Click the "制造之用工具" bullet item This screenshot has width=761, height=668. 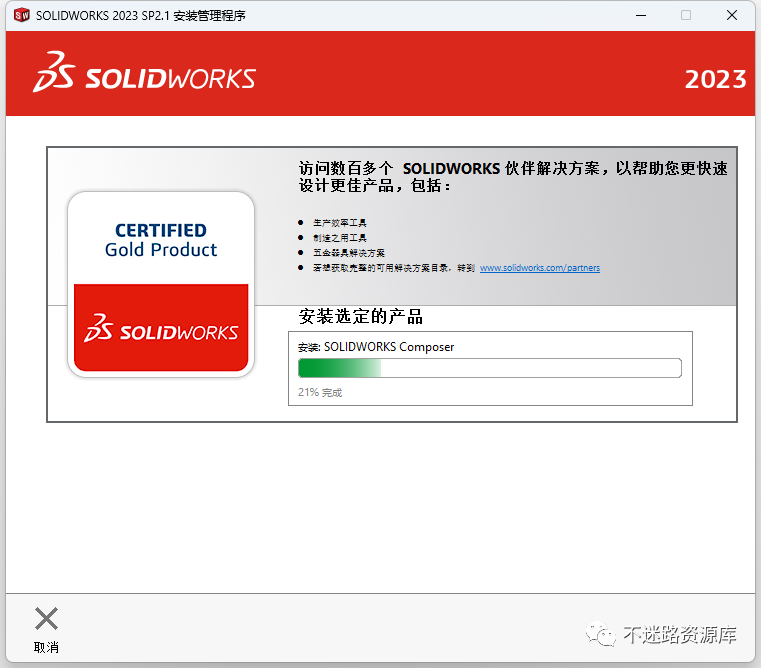click(x=340, y=238)
